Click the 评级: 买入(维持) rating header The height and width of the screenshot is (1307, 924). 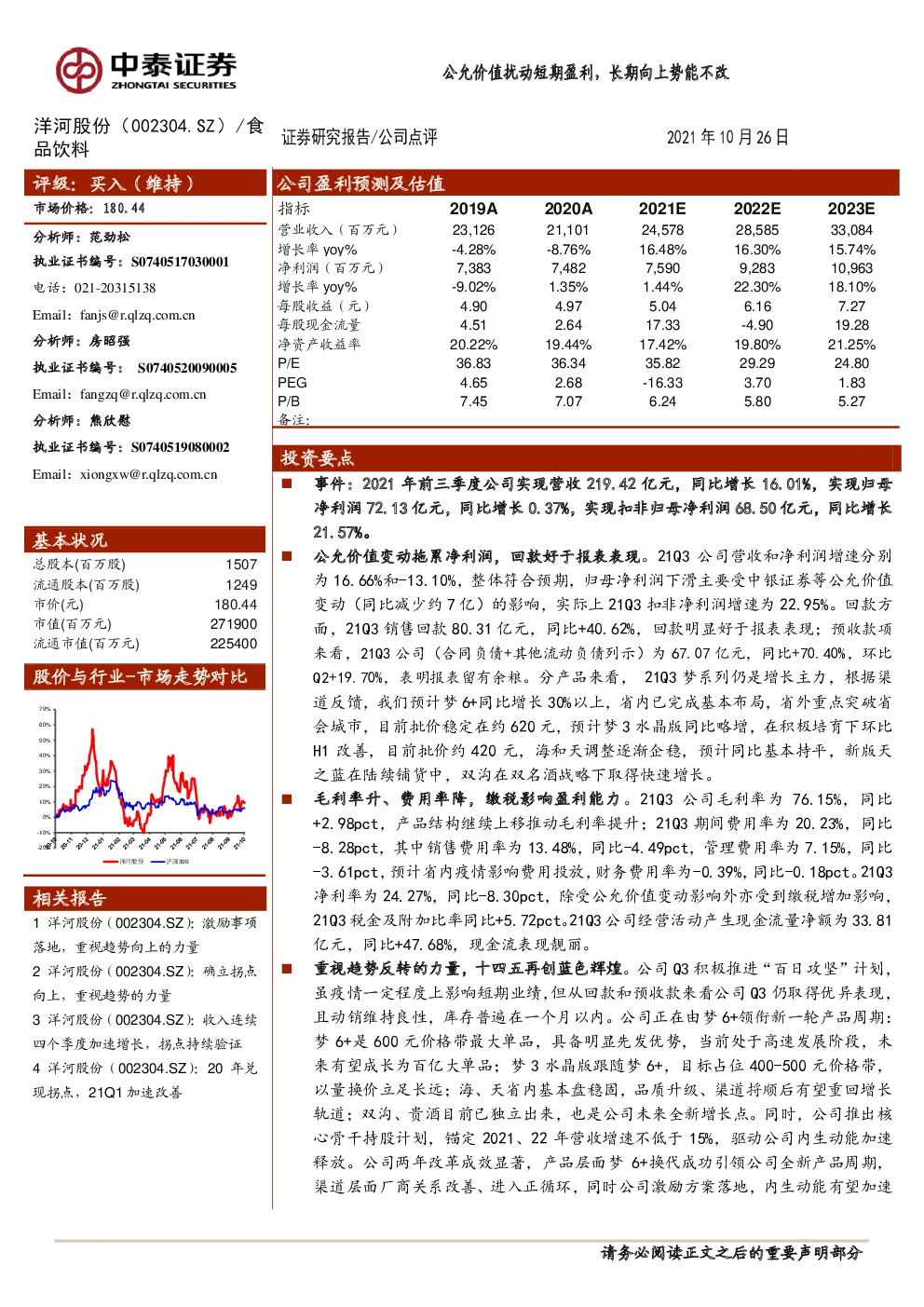tap(144, 183)
